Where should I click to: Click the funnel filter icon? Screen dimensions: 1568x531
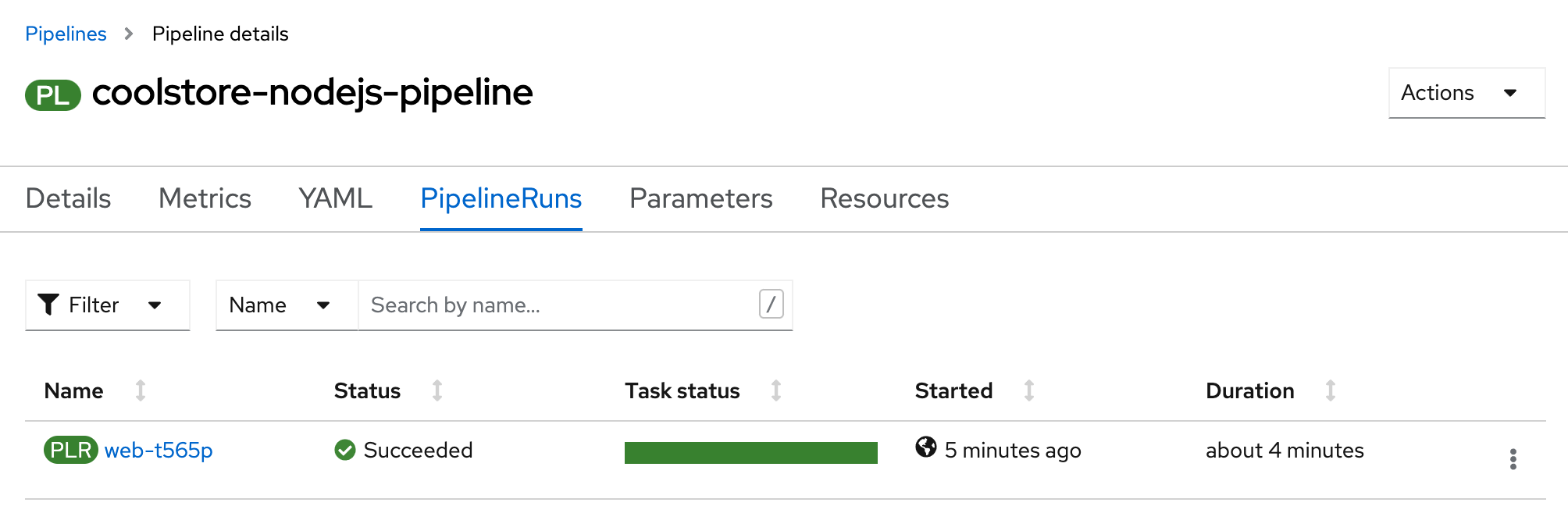pyautogui.click(x=48, y=305)
